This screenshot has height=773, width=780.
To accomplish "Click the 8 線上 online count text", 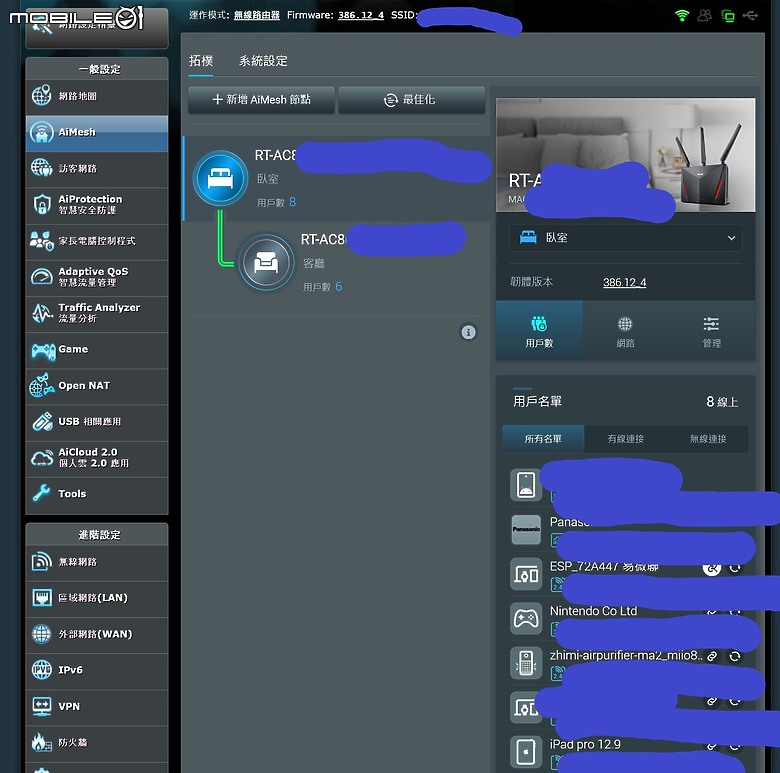I will point(721,401).
